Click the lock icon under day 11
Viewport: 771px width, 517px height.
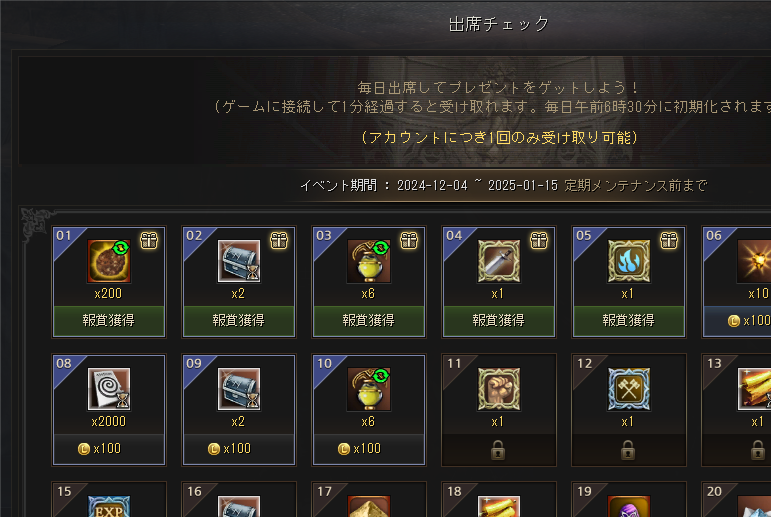click(498, 450)
